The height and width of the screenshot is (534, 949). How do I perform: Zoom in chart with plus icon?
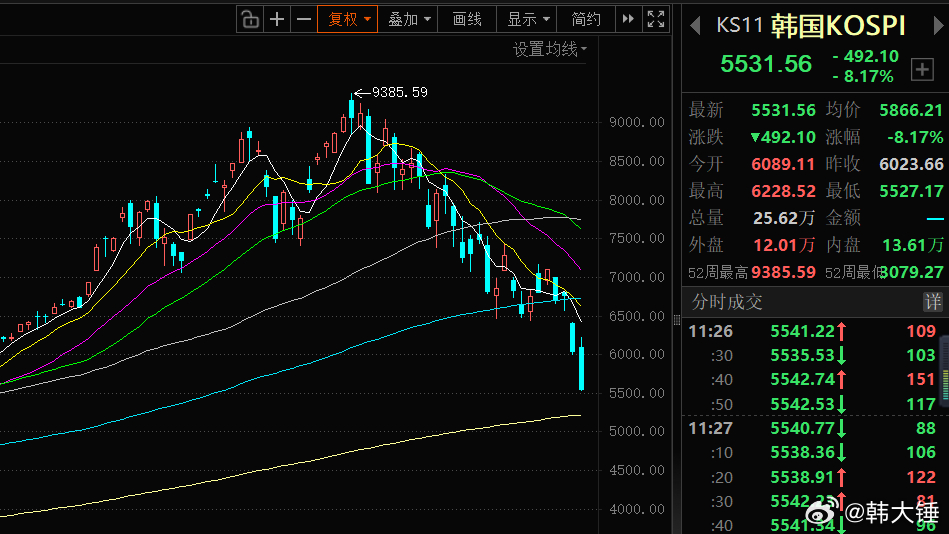click(x=277, y=19)
